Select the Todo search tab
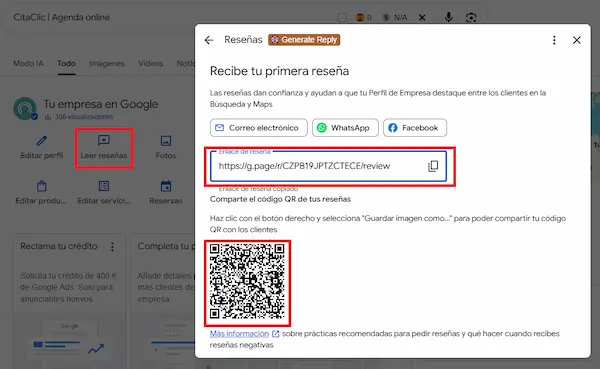This screenshot has height=369, width=600. click(66, 64)
